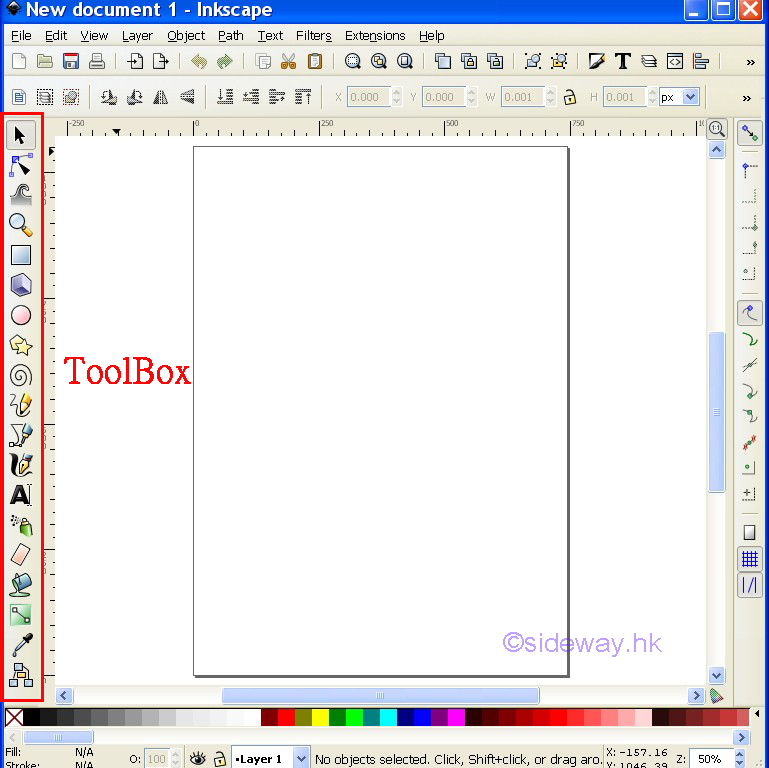Click the Save document button
This screenshot has height=768, width=769.
(71, 61)
